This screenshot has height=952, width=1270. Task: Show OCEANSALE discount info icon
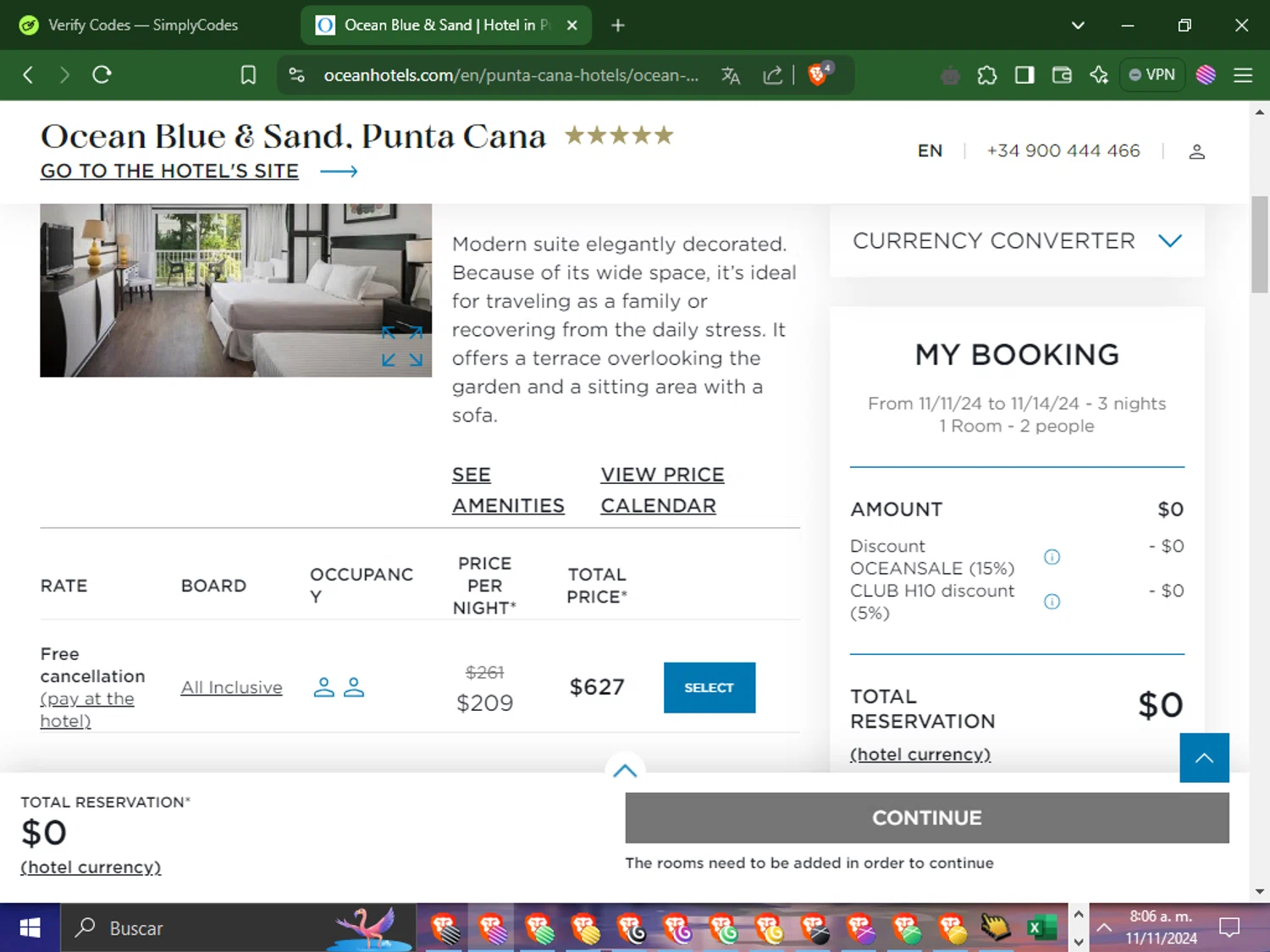pos(1052,557)
